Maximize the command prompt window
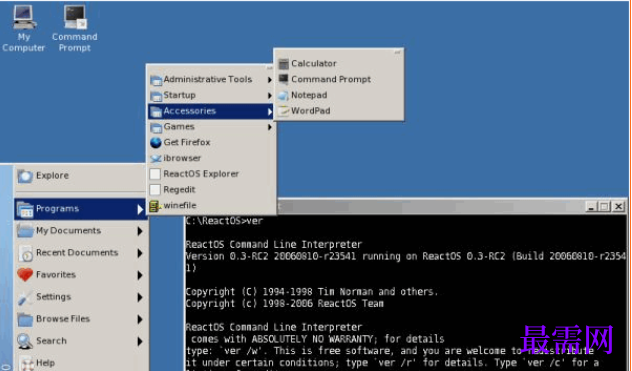Image resolution: width=632 pixels, height=371 pixels. pyautogui.click(x=604, y=207)
